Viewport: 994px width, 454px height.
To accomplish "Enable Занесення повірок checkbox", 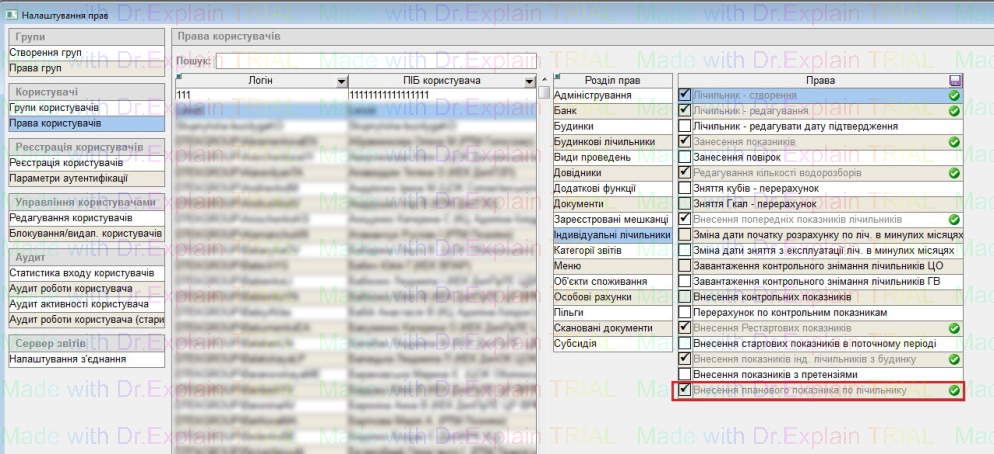I will [x=685, y=157].
